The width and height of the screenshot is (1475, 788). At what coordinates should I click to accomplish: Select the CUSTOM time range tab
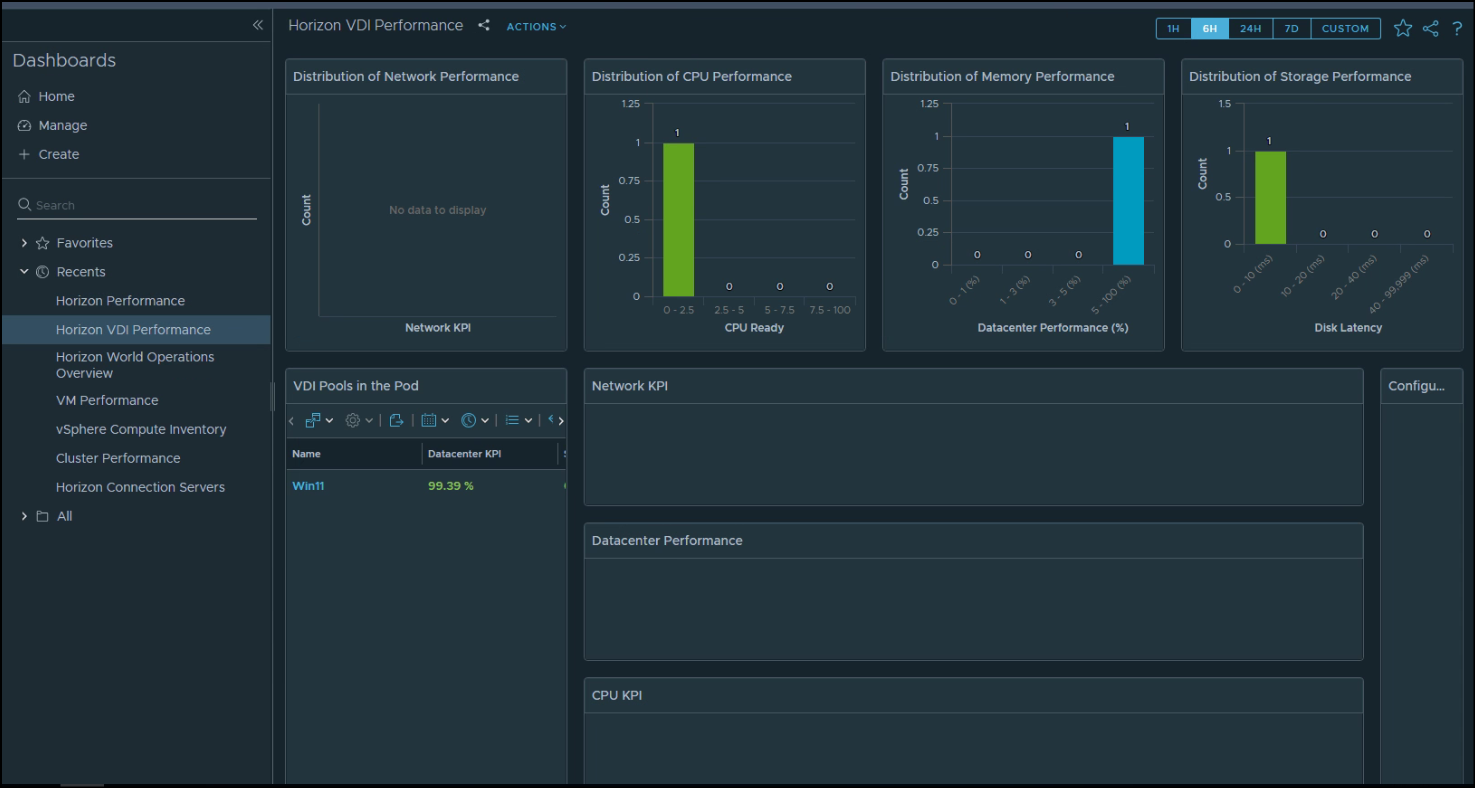(x=1345, y=28)
